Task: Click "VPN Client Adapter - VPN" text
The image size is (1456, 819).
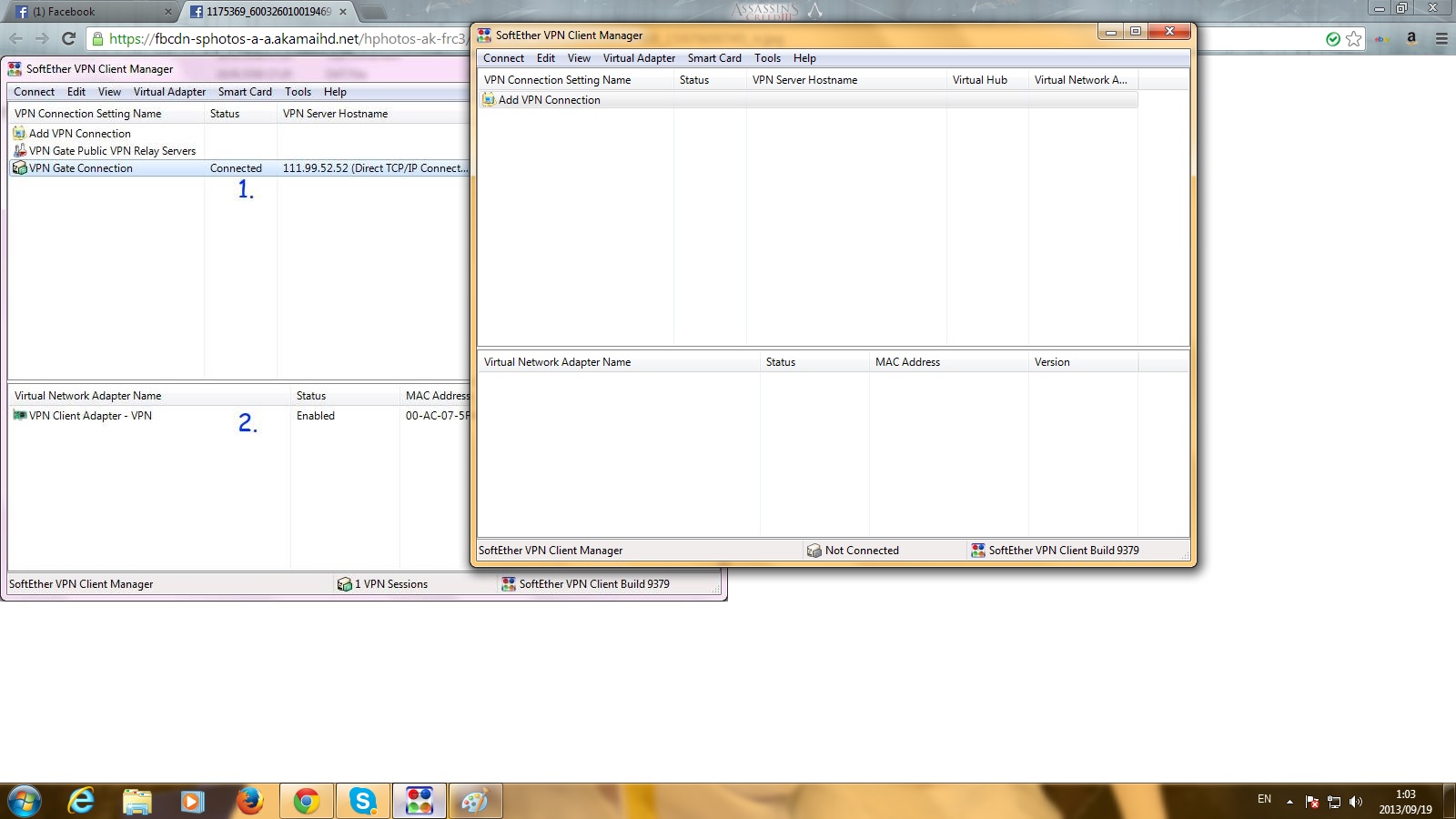Action: click(90, 416)
